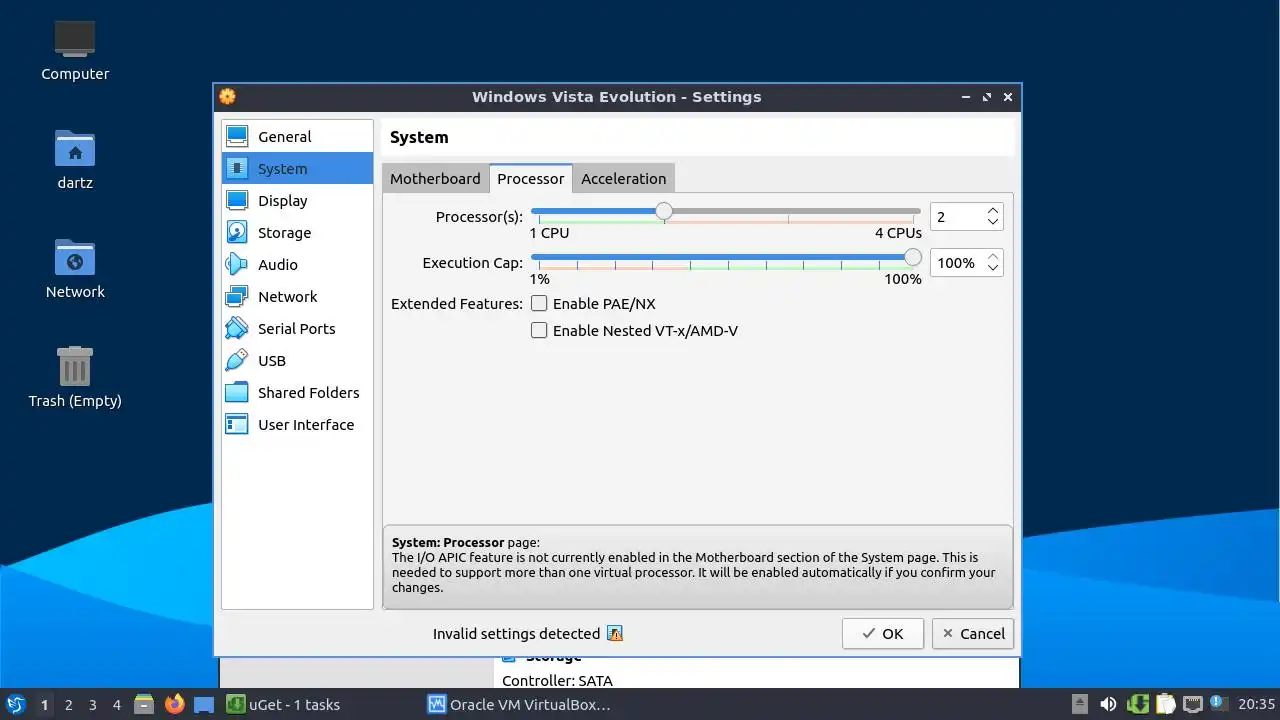
Task: Open the Audio settings category
Action: 297,265
